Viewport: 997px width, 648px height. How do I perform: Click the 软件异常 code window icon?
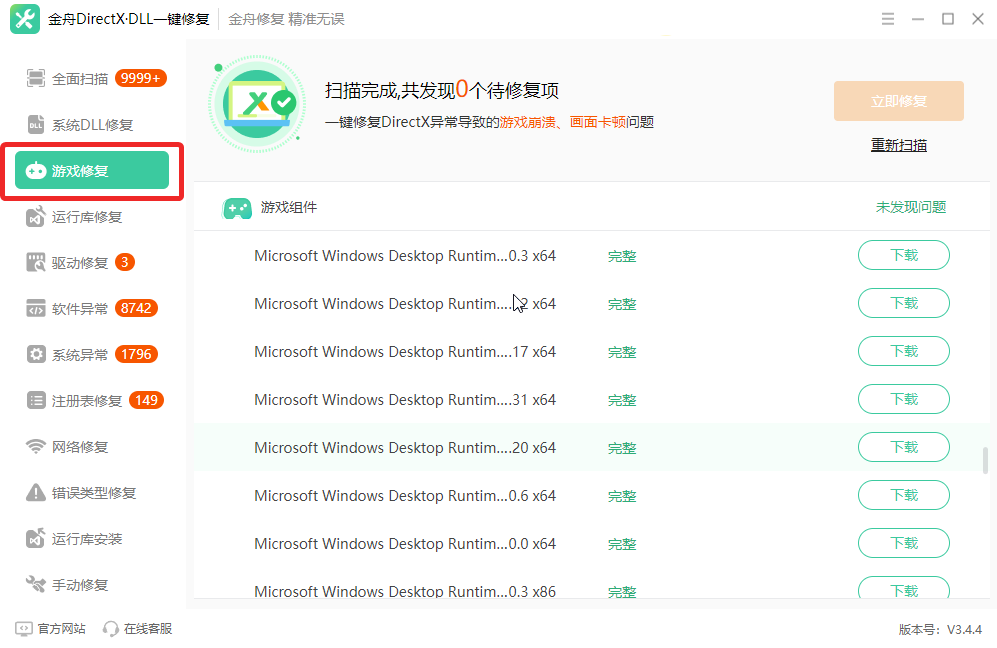pyautogui.click(x=36, y=308)
